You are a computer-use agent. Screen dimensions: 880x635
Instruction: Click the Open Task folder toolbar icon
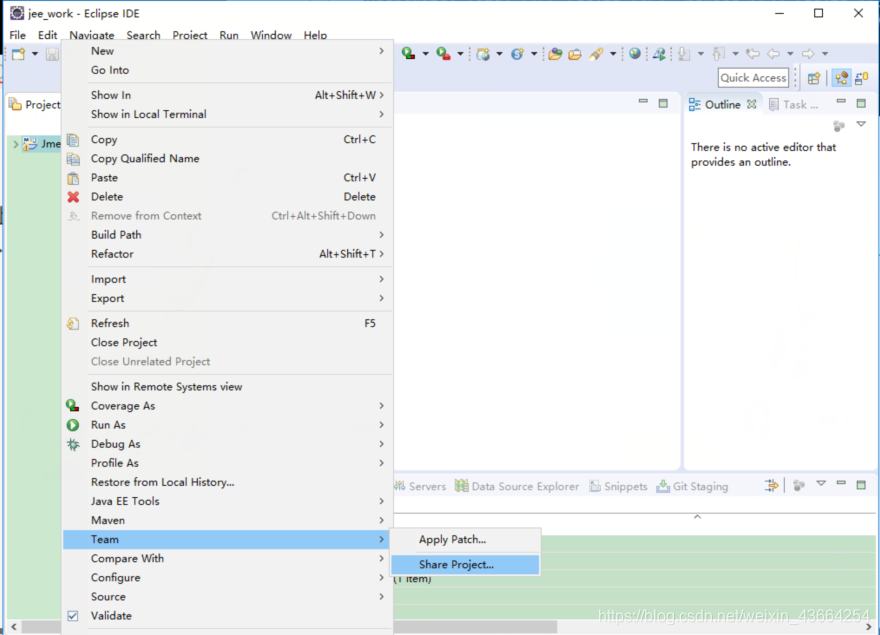[575, 54]
